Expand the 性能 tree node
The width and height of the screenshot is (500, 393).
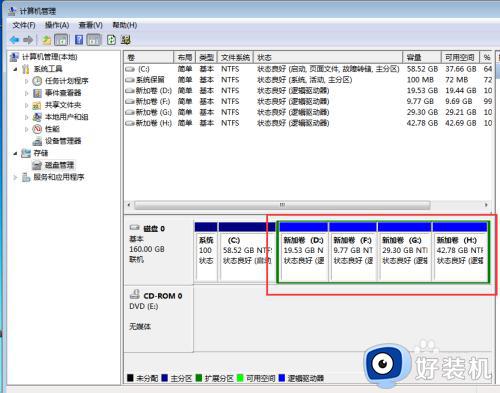tap(27, 129)
